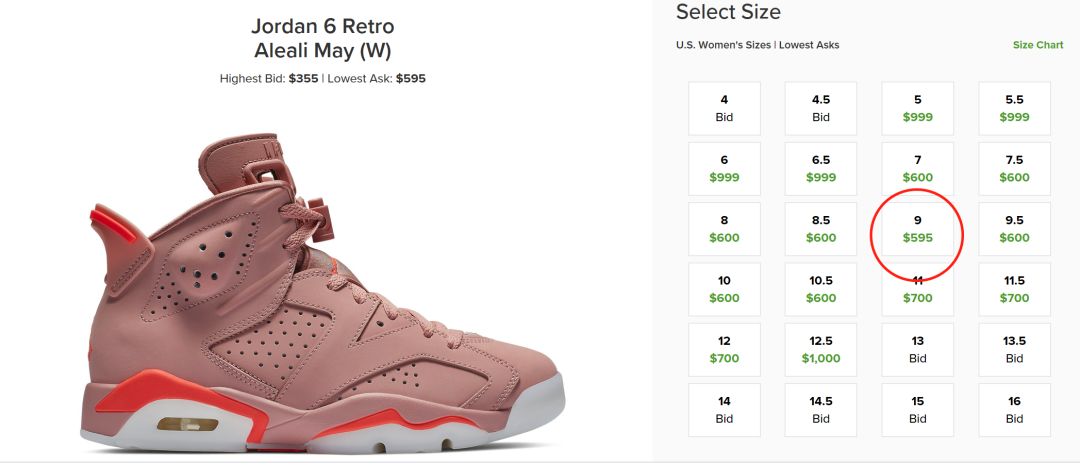
Task: Choose size 6 at $999
Action: (x=724, y=168)
